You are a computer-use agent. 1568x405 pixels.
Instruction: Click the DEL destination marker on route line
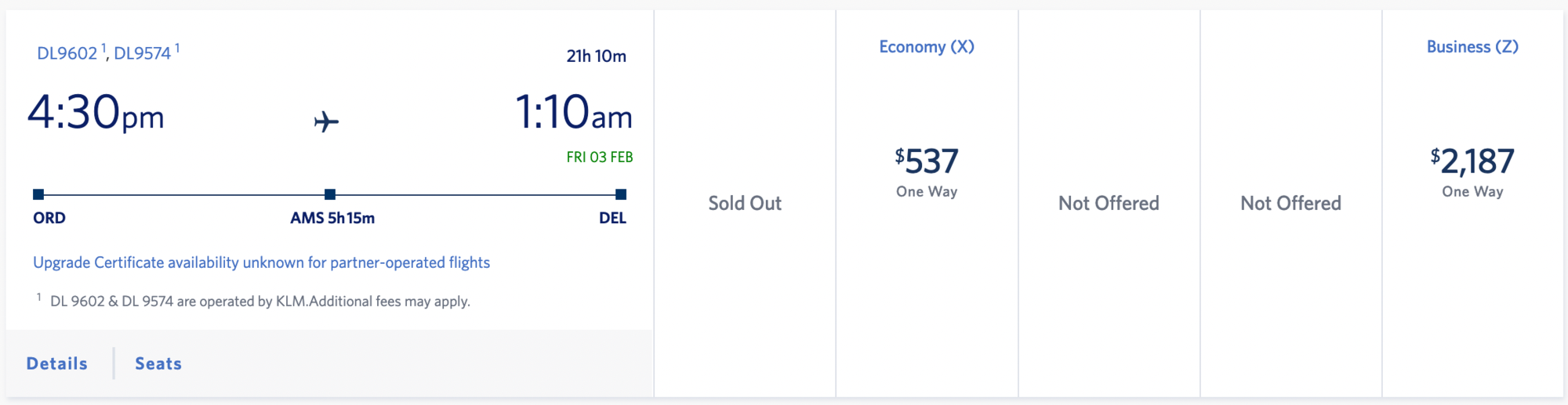[621, 194]
